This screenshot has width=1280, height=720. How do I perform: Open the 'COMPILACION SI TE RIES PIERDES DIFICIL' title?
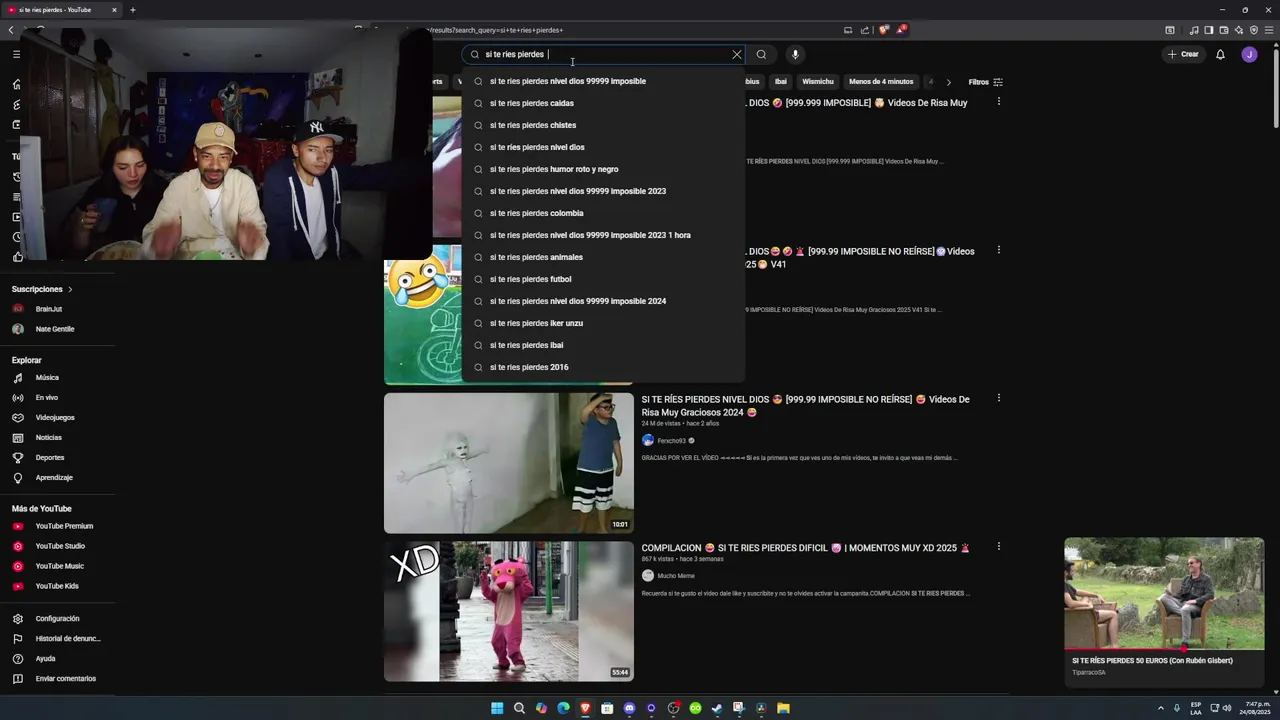806,548
